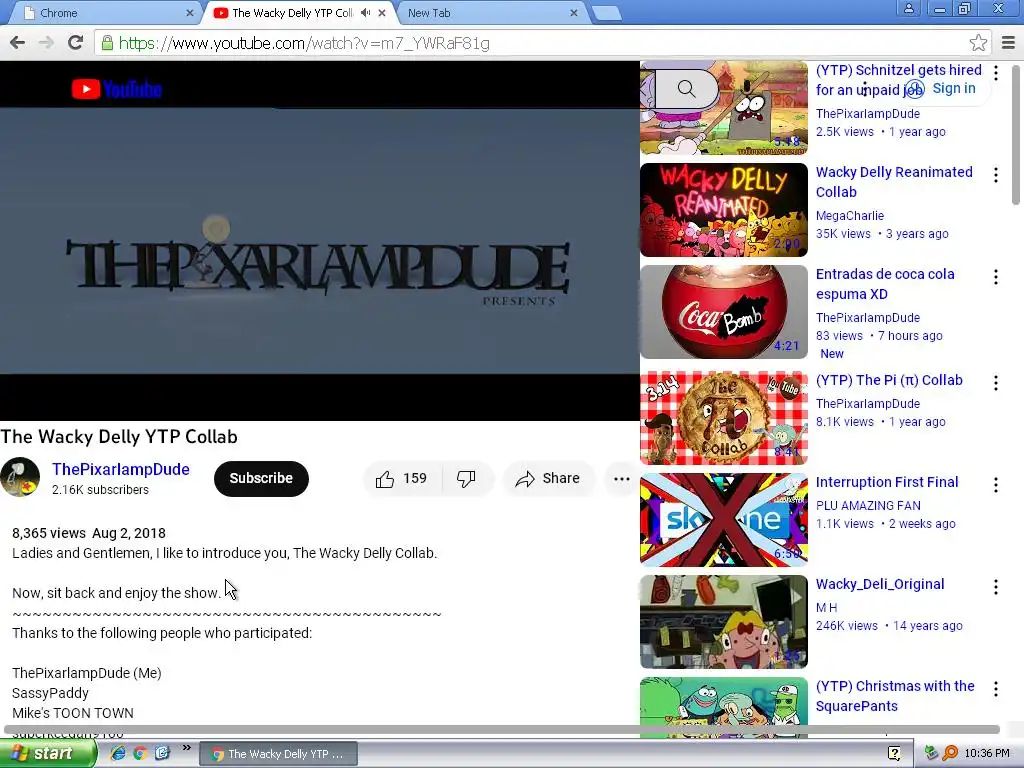Mute tab via speaker icon on tab
1024x768 pixels.
366,12
